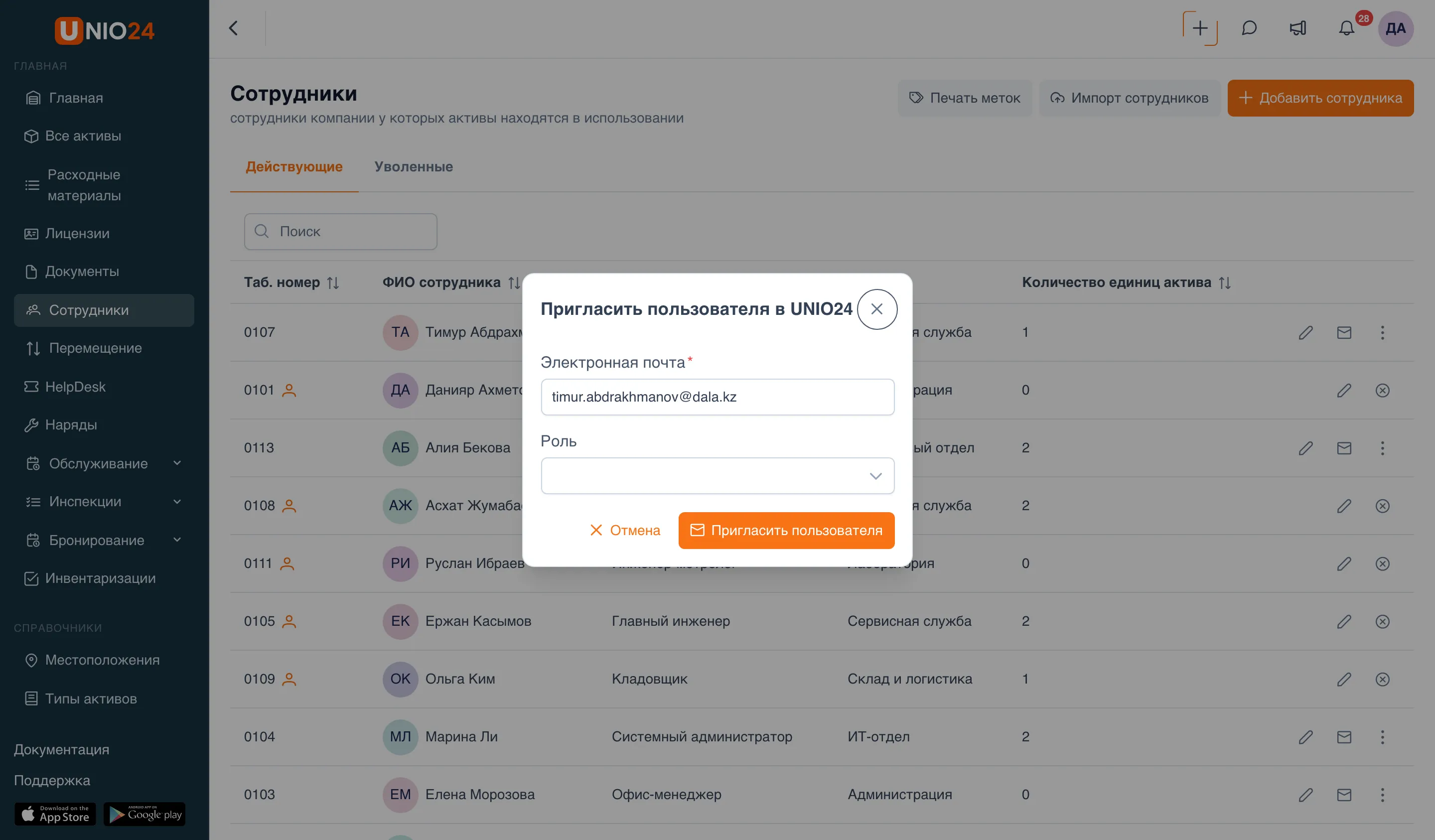Image resolution: width=1435 pixels, height=840 pixels.
Task: Open Главная in sidebar
Action: coord(104,98)
